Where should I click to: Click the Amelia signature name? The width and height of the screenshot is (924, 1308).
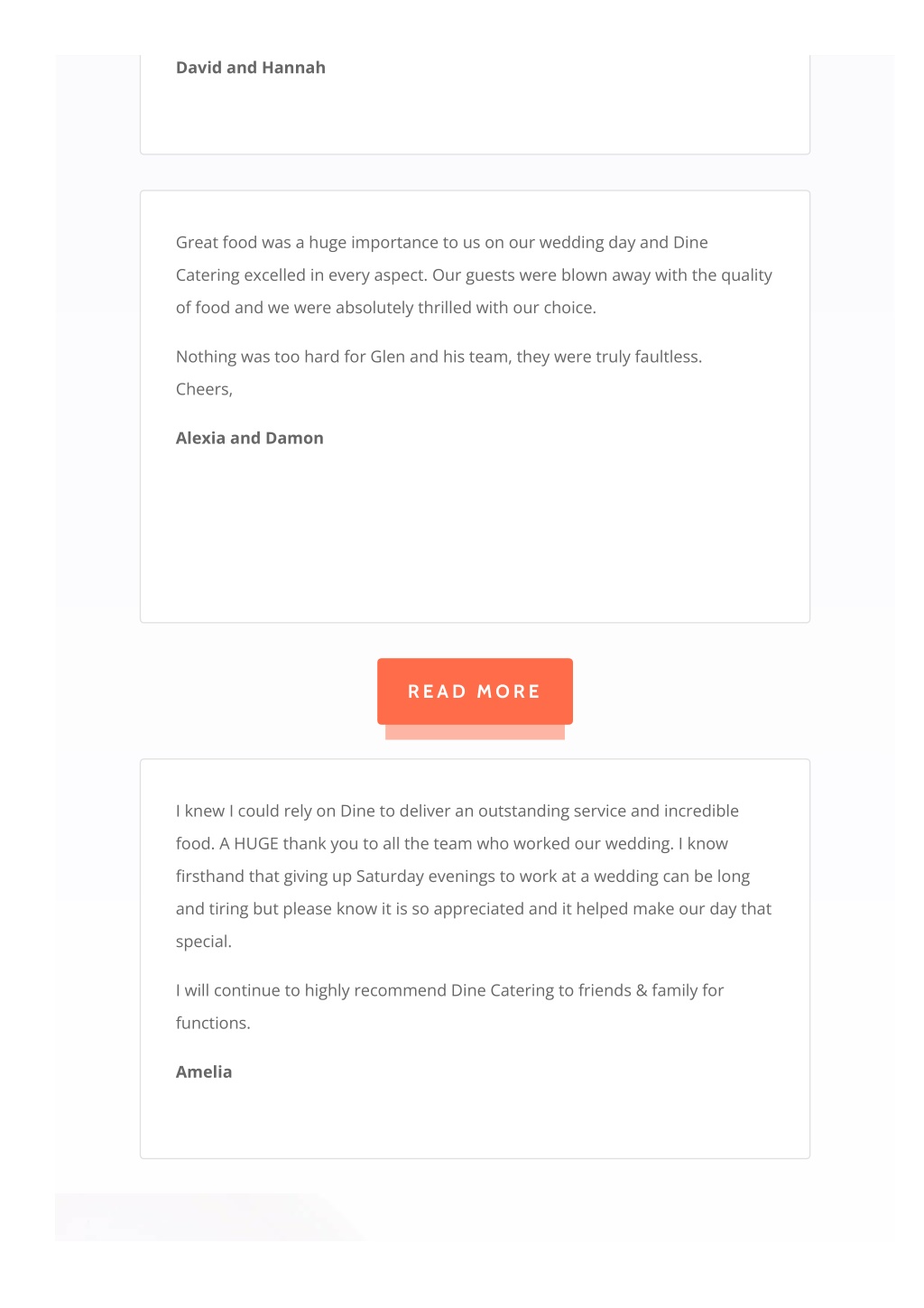204,1071
